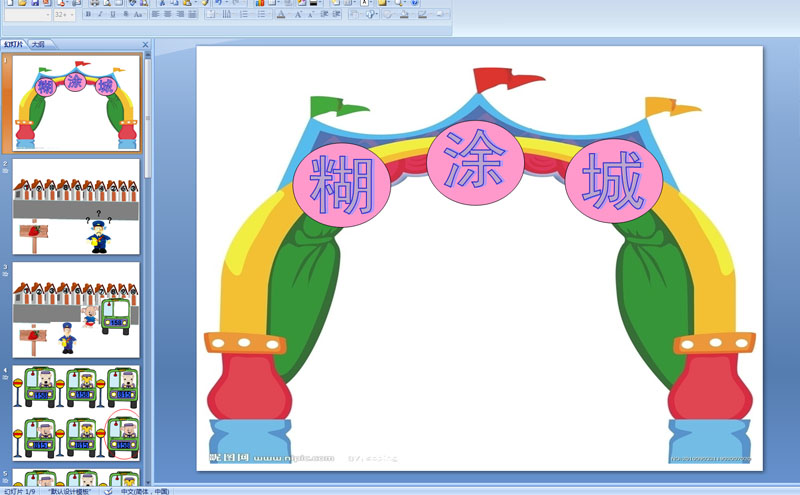Center align text

point(168,14)
